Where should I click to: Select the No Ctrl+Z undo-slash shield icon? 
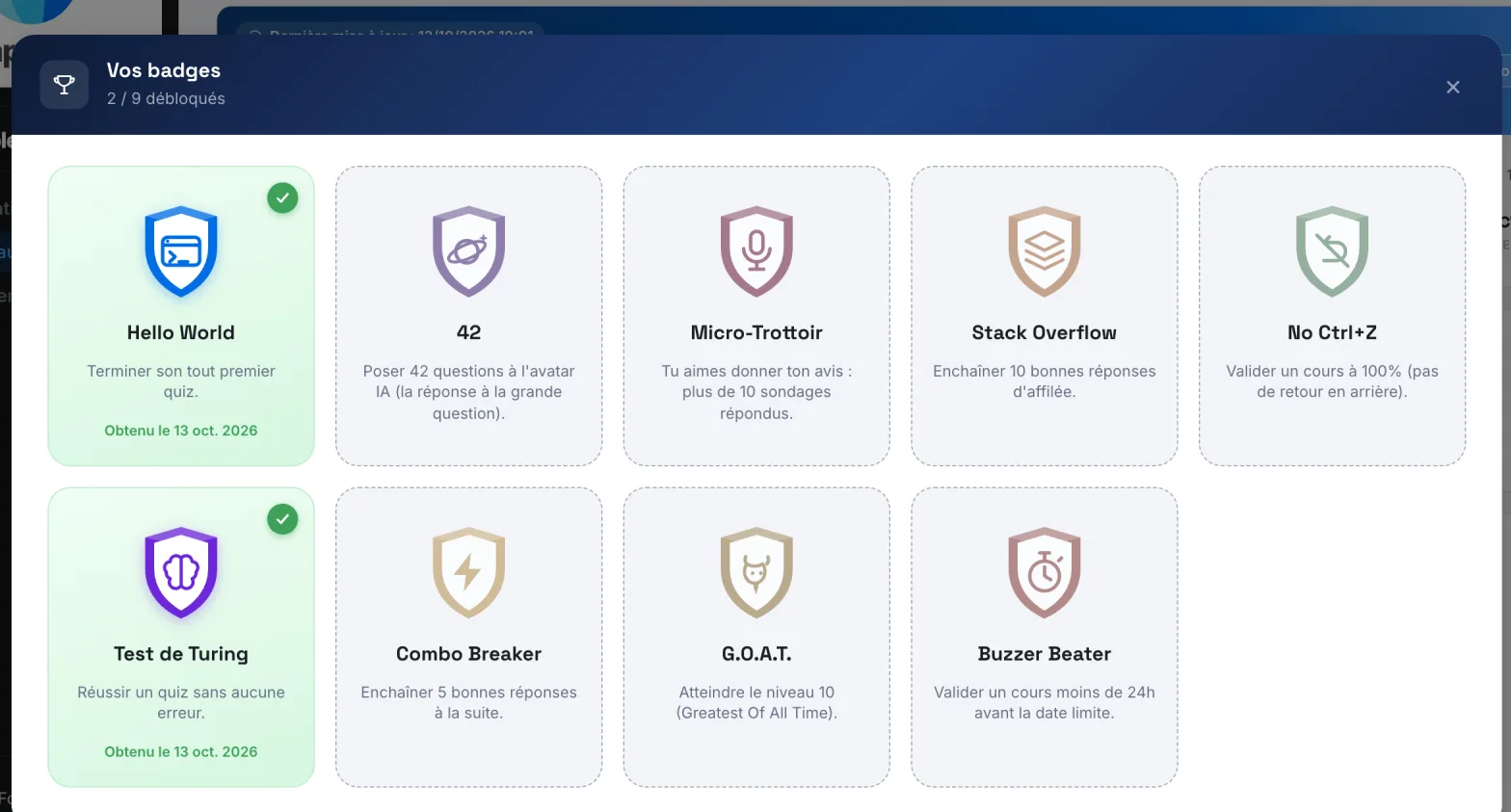[1332, 251]
